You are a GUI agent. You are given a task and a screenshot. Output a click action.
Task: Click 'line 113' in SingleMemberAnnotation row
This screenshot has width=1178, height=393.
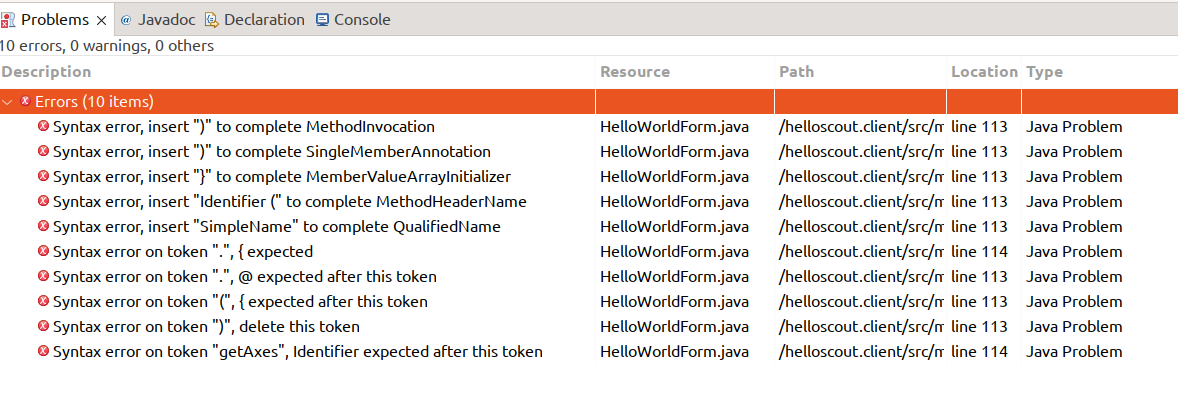coord(979,152)
